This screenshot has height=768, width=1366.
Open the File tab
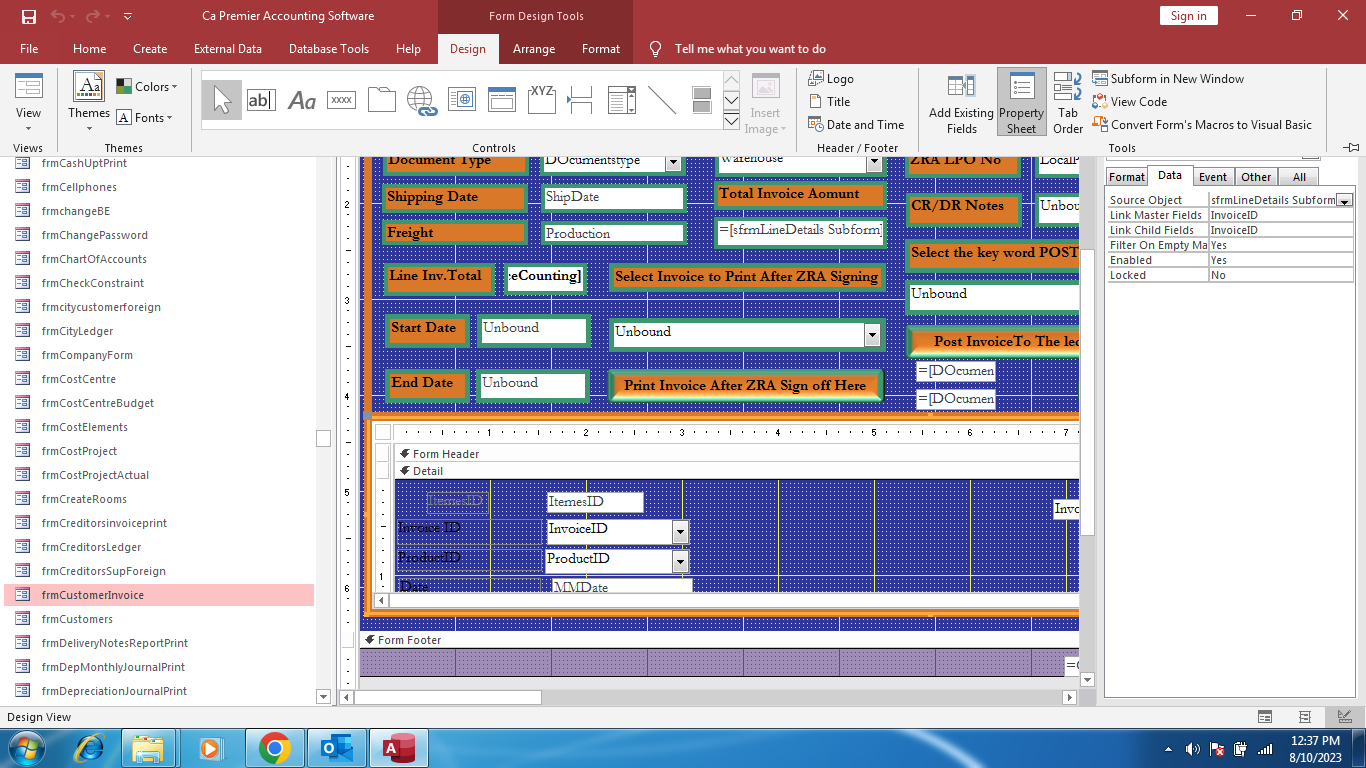(x=29, y=48)
